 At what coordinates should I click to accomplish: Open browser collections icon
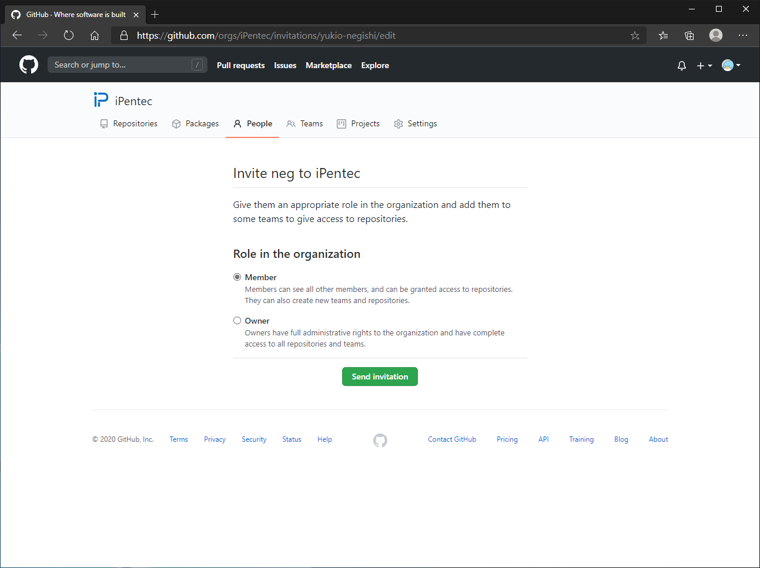[689, 35]
